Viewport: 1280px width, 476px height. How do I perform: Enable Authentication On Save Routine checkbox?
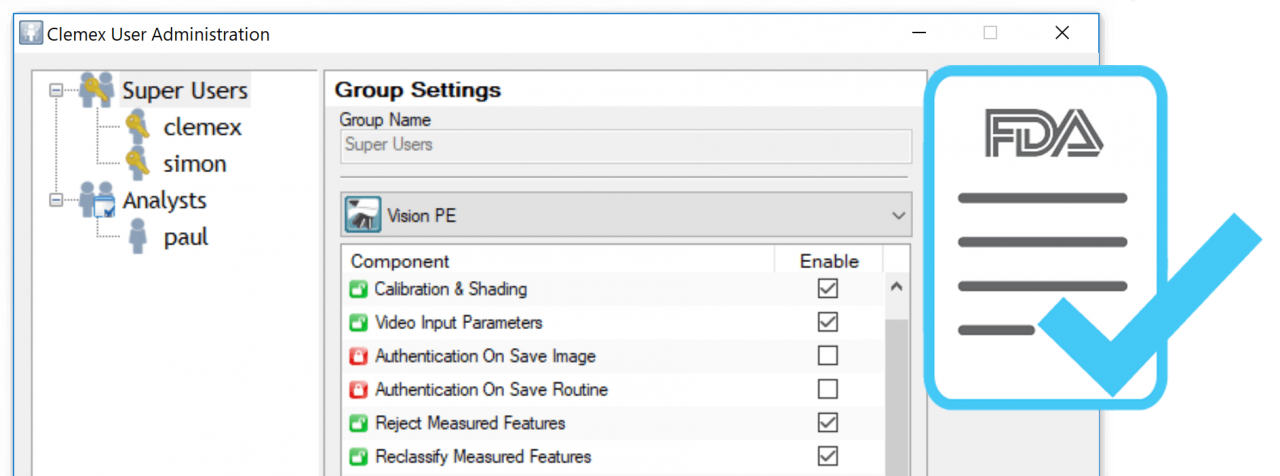pyautogui.click(x=828, y=388)
